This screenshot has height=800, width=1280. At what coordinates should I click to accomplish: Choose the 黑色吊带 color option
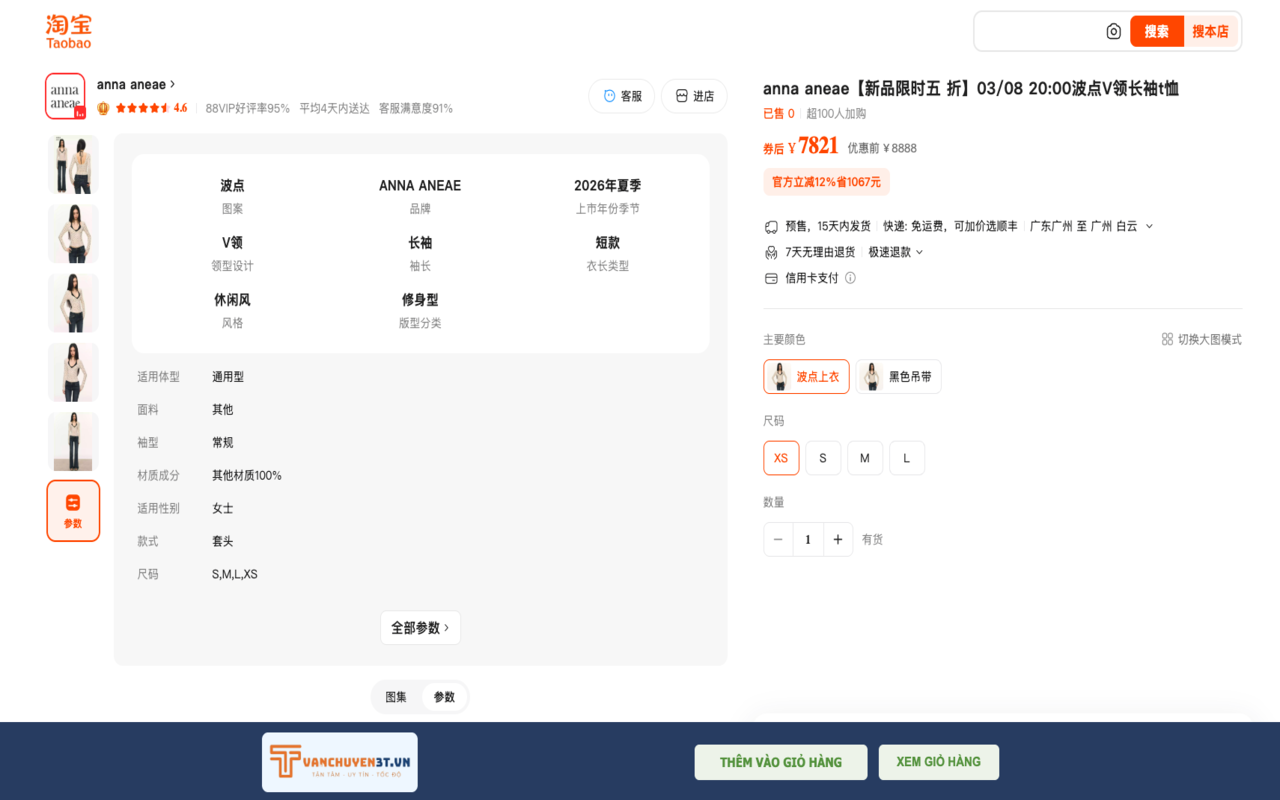[899, 377]
